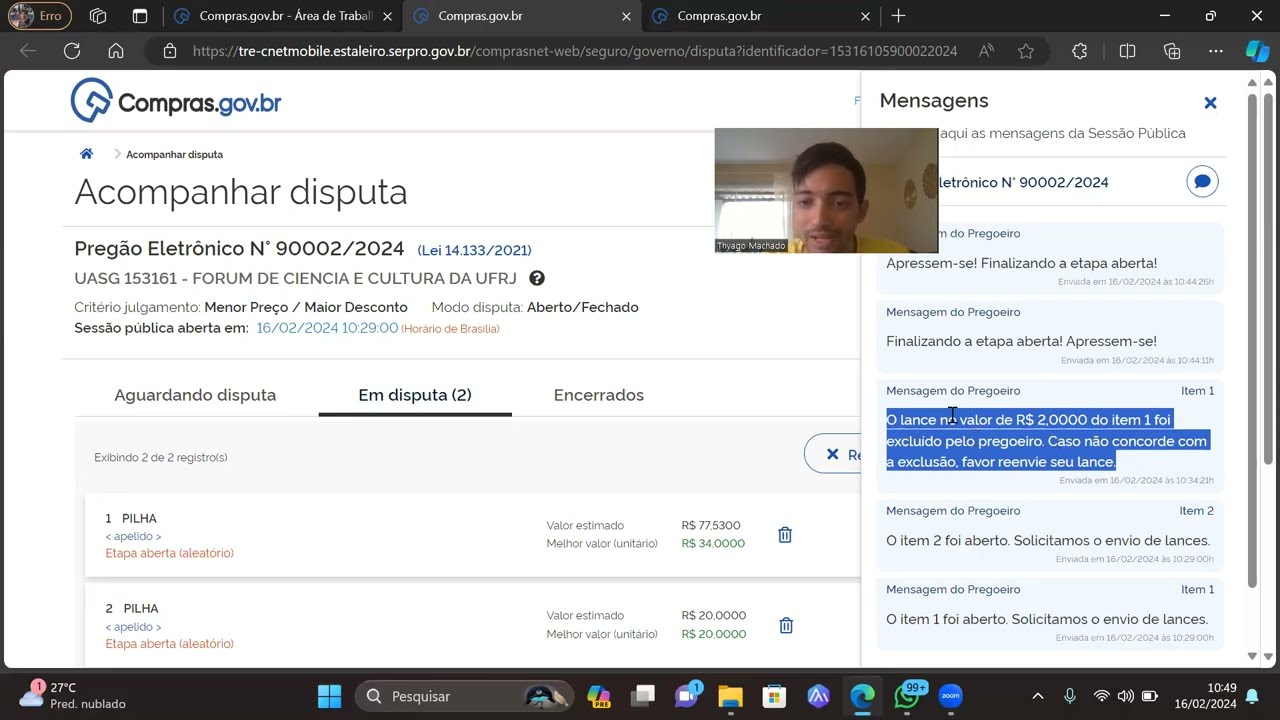Viewport: 1280px width, 720px height.
Task: Open browser collections icon
Action: (x=1172, y=51)
